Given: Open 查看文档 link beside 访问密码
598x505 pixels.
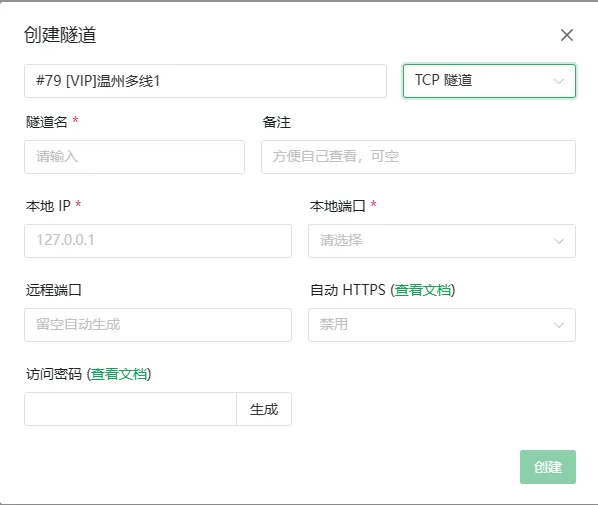Looking at the screenshot, I should tap(119, 374).
